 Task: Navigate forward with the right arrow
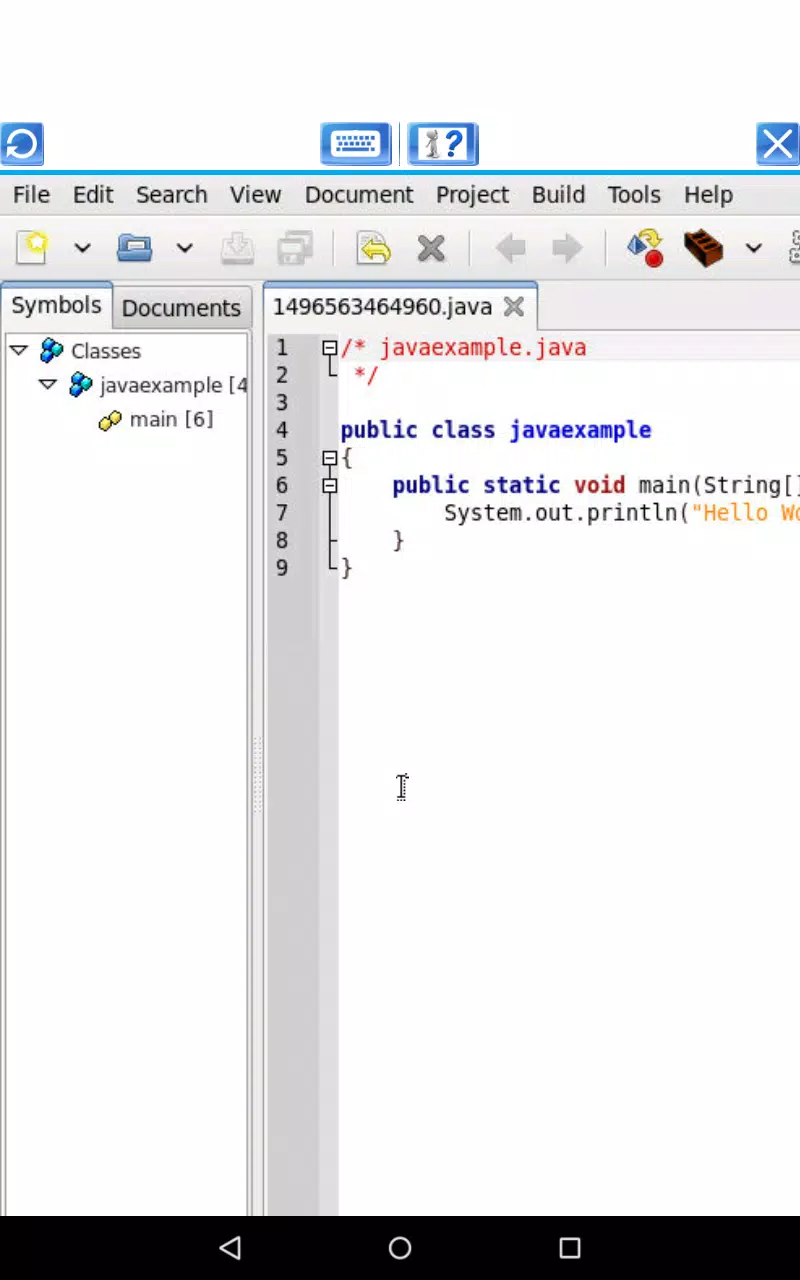point(567,248)
